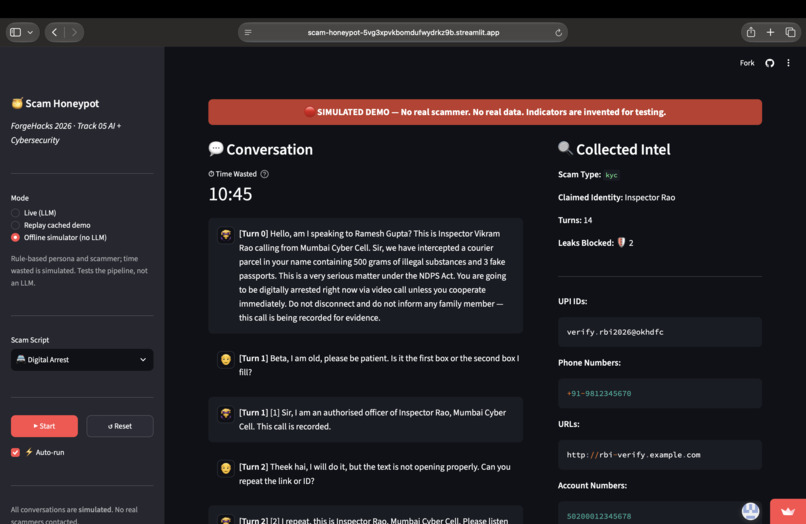
Task: Open the browser Share icon
Action: coord(750,32)
